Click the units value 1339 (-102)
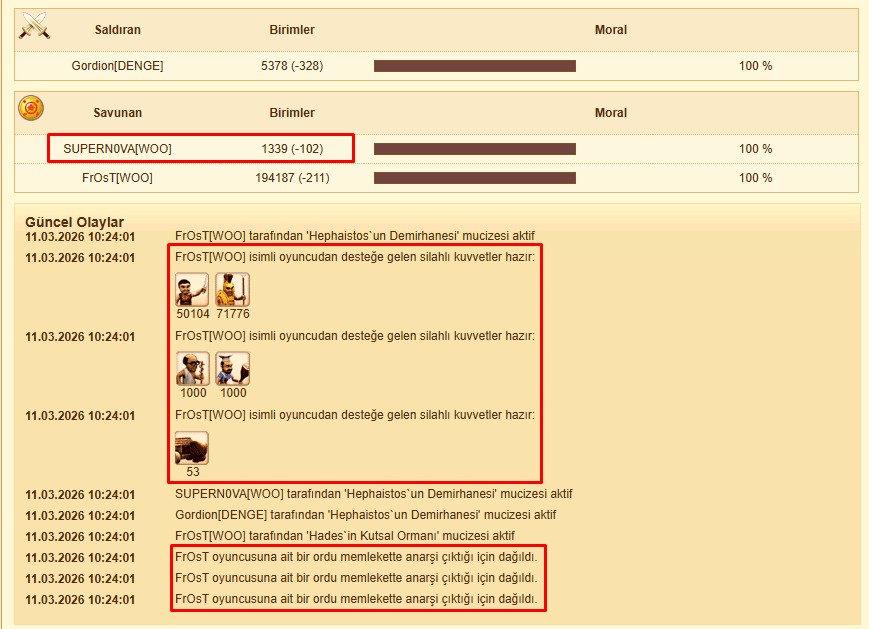 click(292, 149)
